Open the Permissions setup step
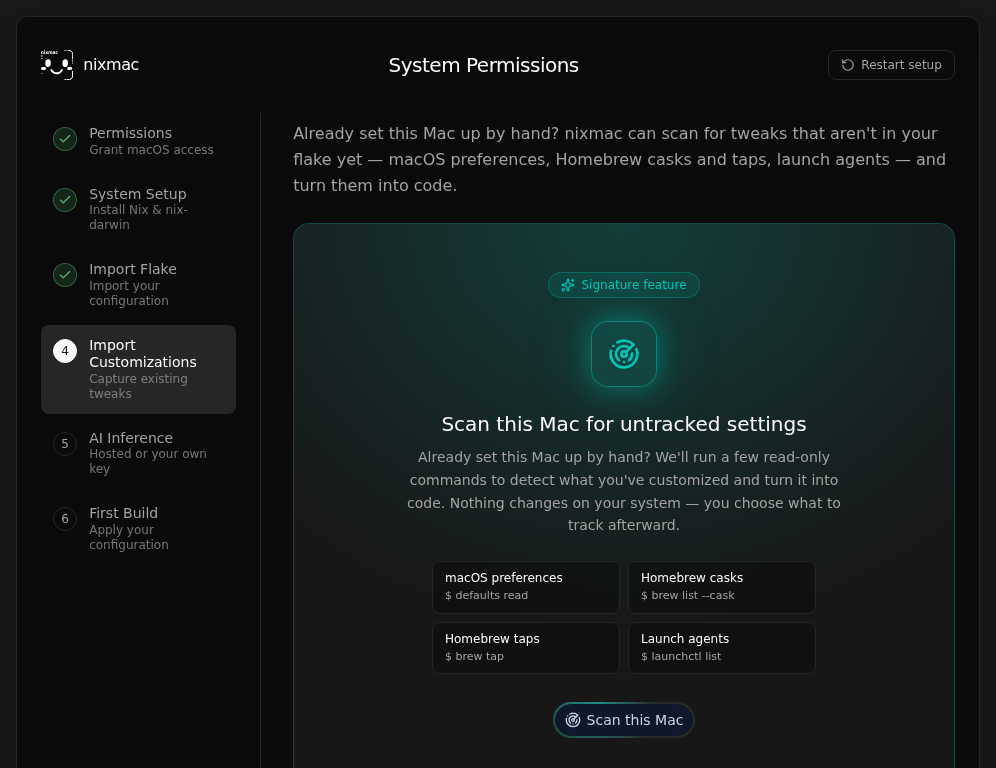996x768 pixels. [x=138, y=140]
